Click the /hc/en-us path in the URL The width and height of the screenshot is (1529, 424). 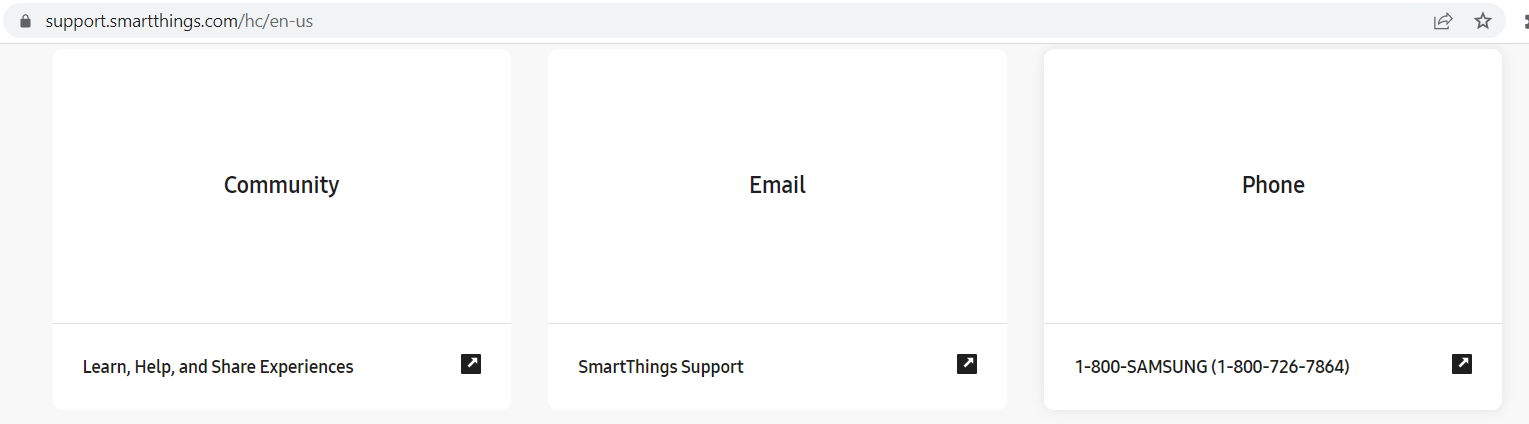[x=278, y=21]
